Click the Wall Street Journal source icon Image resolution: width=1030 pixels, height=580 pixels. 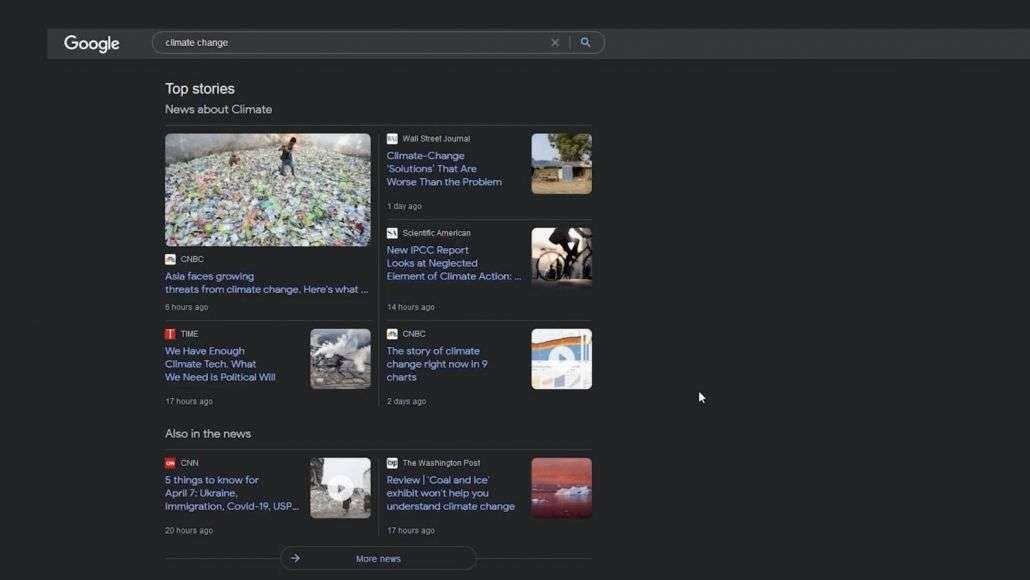(392, 139)
